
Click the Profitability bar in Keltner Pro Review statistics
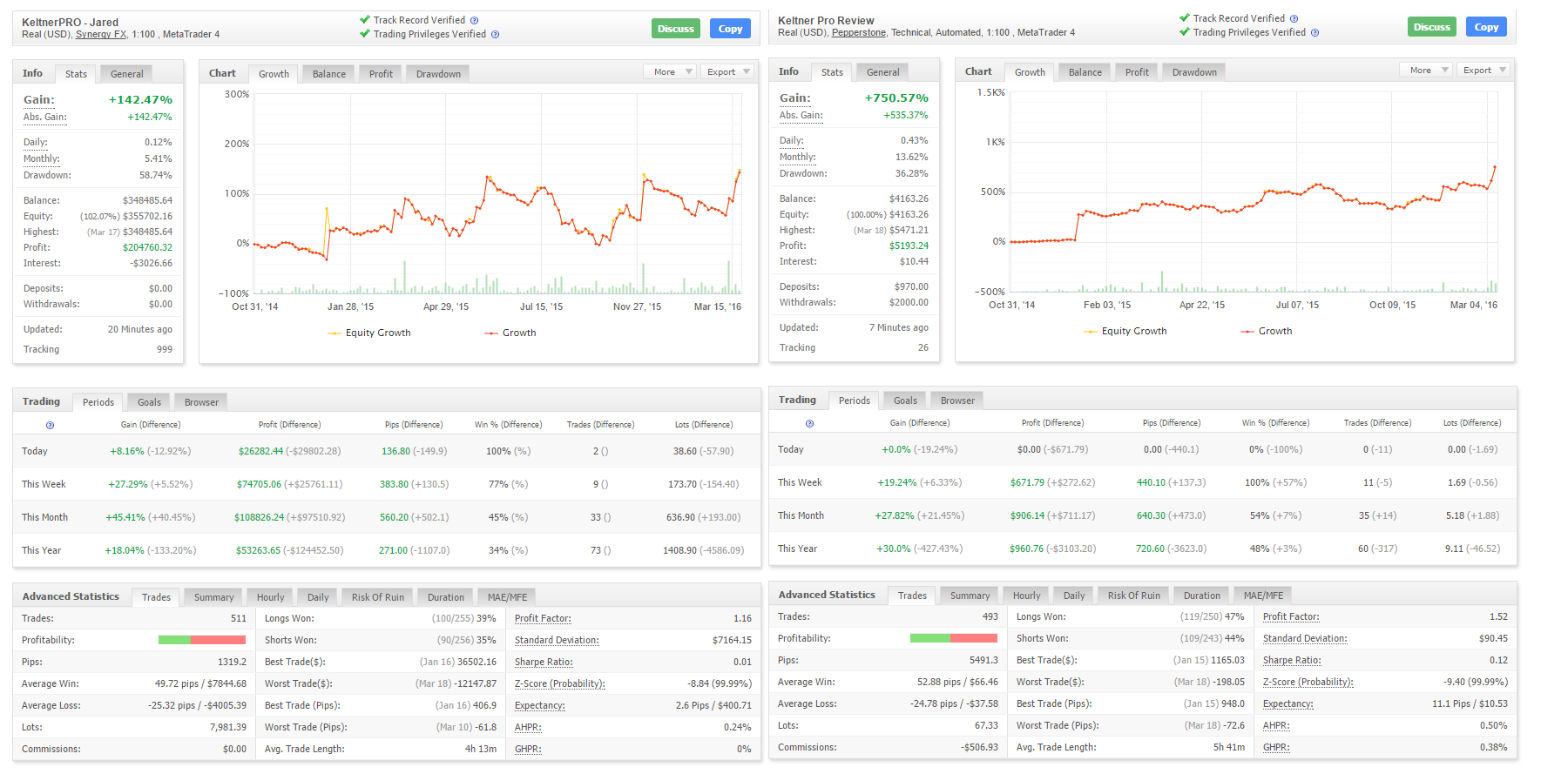coord(953,638)
